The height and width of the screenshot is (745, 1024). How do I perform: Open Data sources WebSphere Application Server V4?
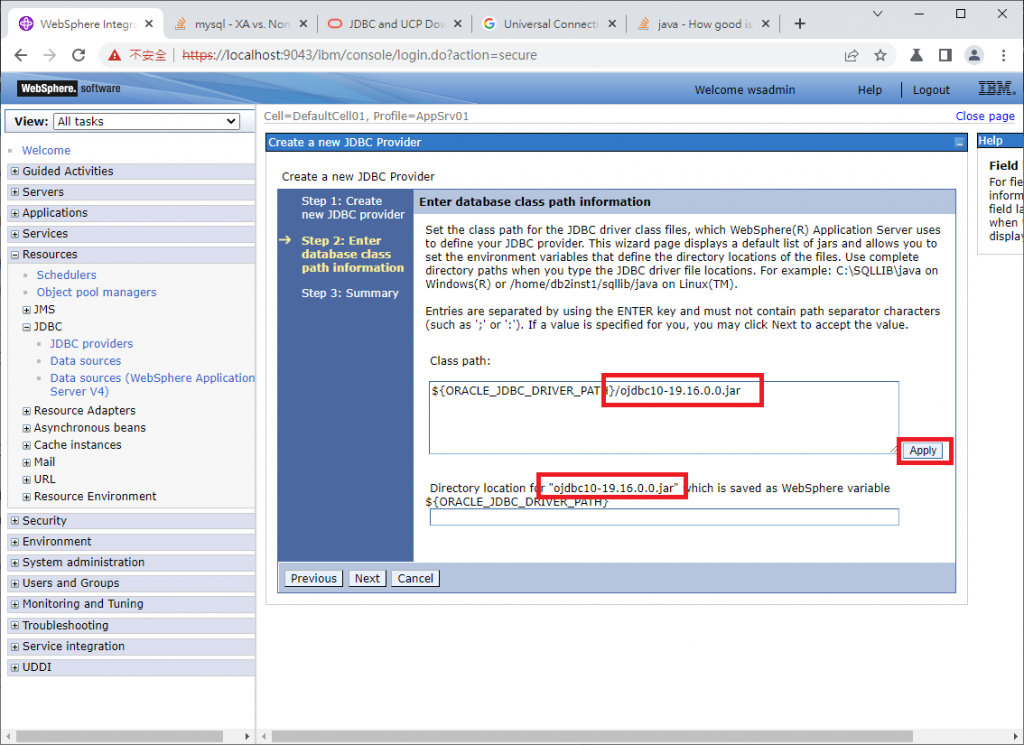tap(152, 385)
